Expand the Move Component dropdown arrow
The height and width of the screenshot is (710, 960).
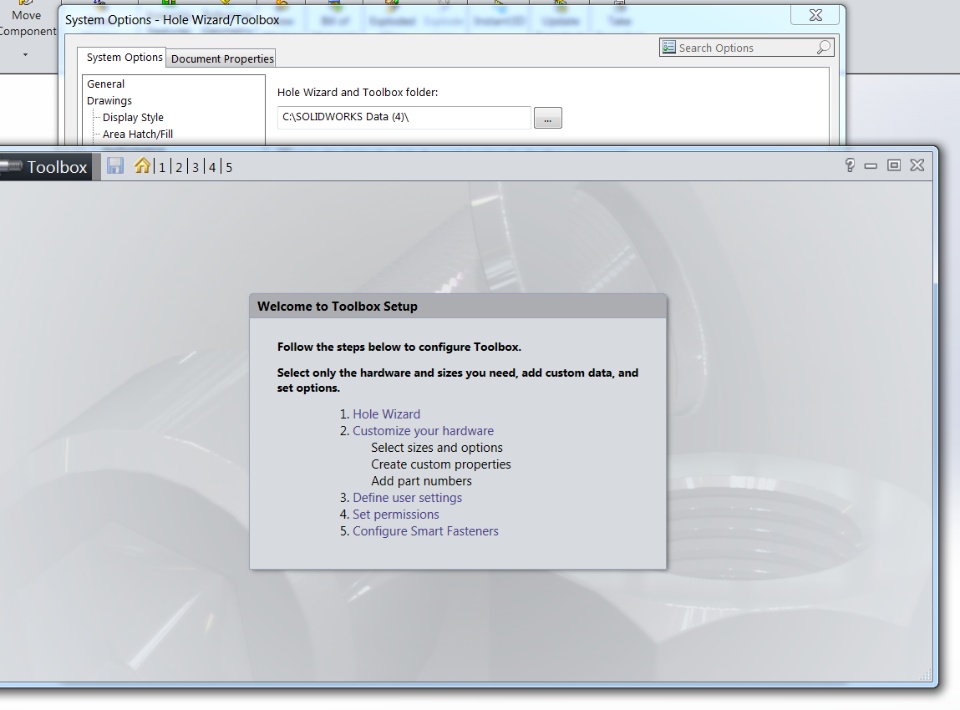coord(25,54)
